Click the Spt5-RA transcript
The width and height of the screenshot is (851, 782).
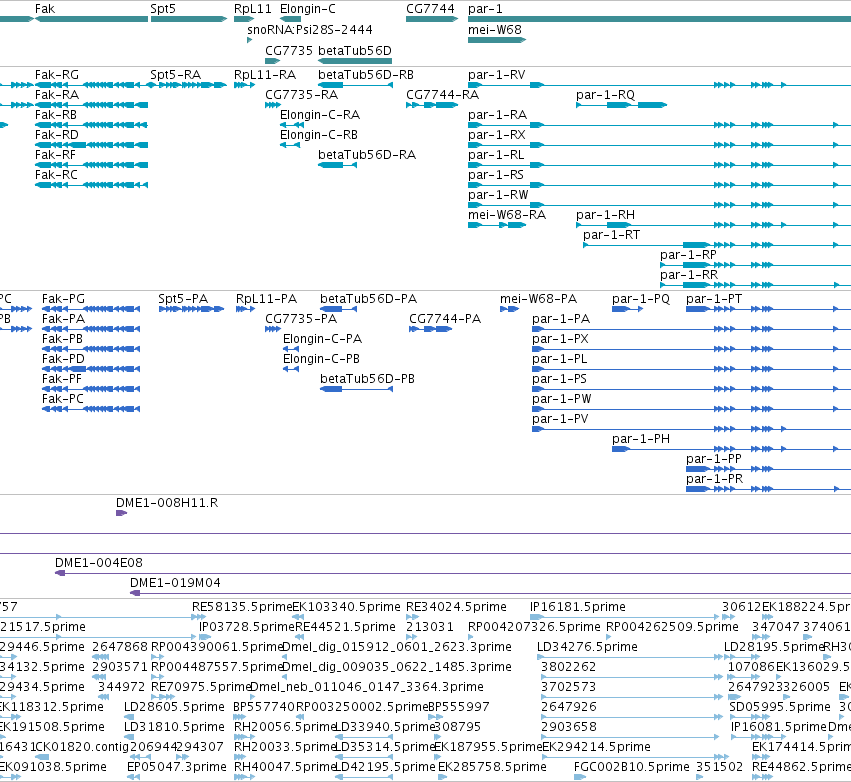pyautogui.click(x=188, y=85)
